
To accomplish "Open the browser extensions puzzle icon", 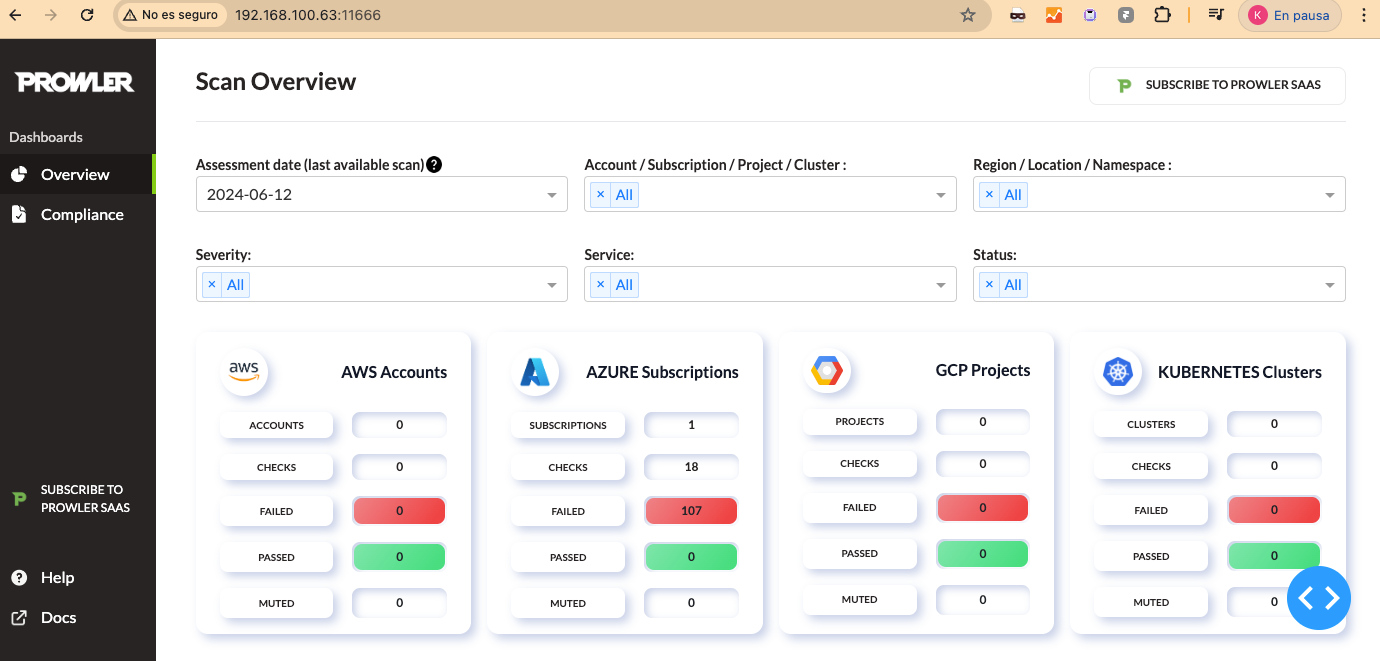I will click(x=1161, y=15).
